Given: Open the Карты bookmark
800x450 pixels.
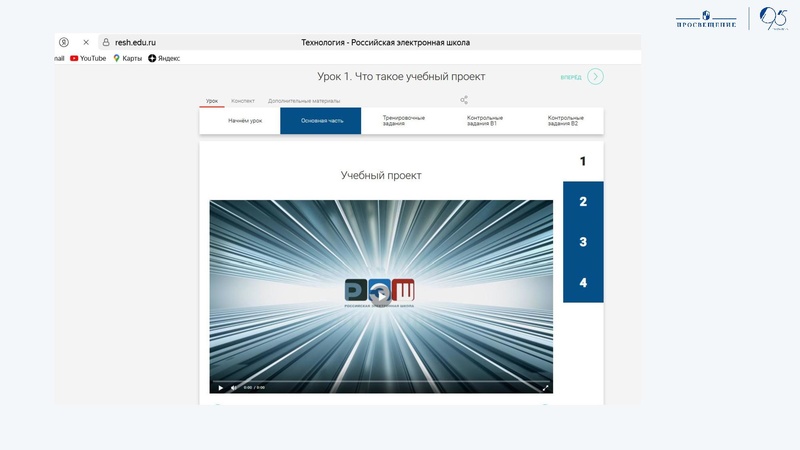Looking at the screenshot, I should pyautogui.click(x=128, y=58).
